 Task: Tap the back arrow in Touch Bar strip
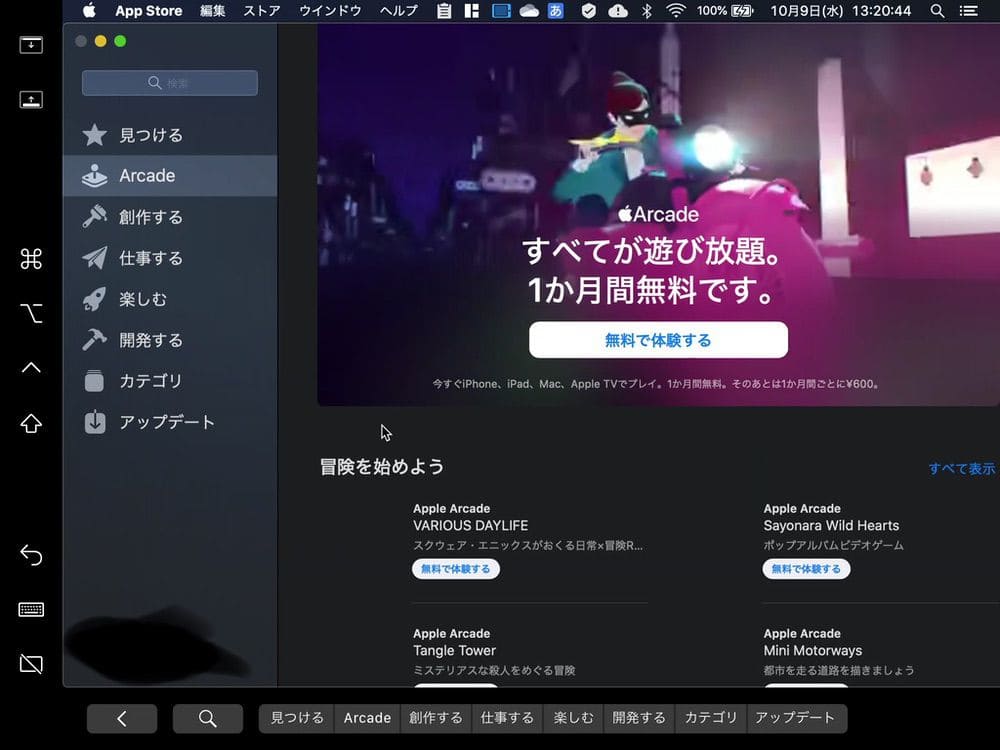[x=122, y=718]
